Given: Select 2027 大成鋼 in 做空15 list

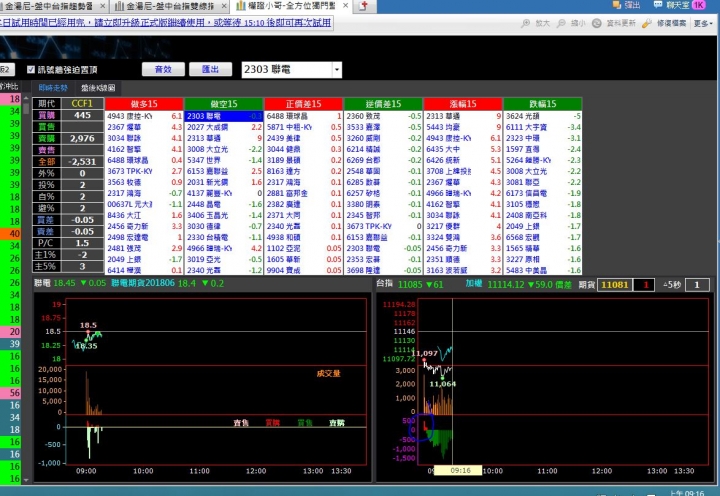Looking at the screenshot, I should 224,127.
